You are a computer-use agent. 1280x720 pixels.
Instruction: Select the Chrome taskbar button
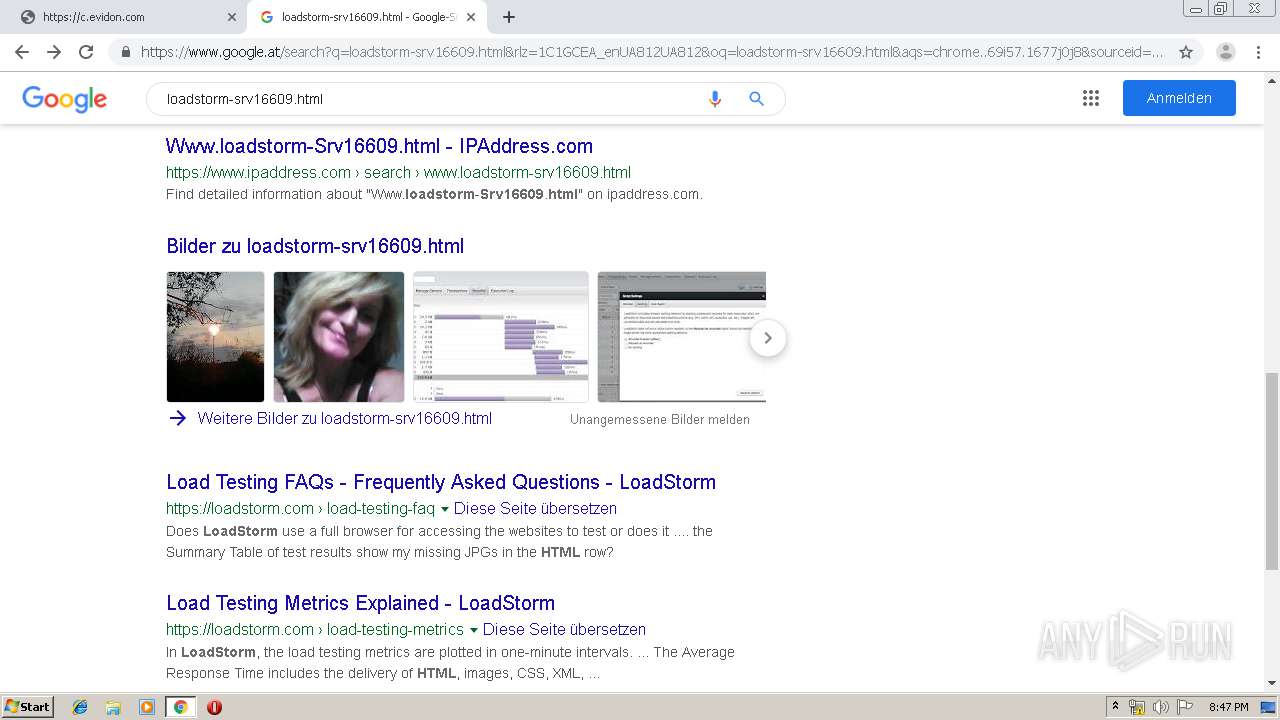tap(180, 707)
